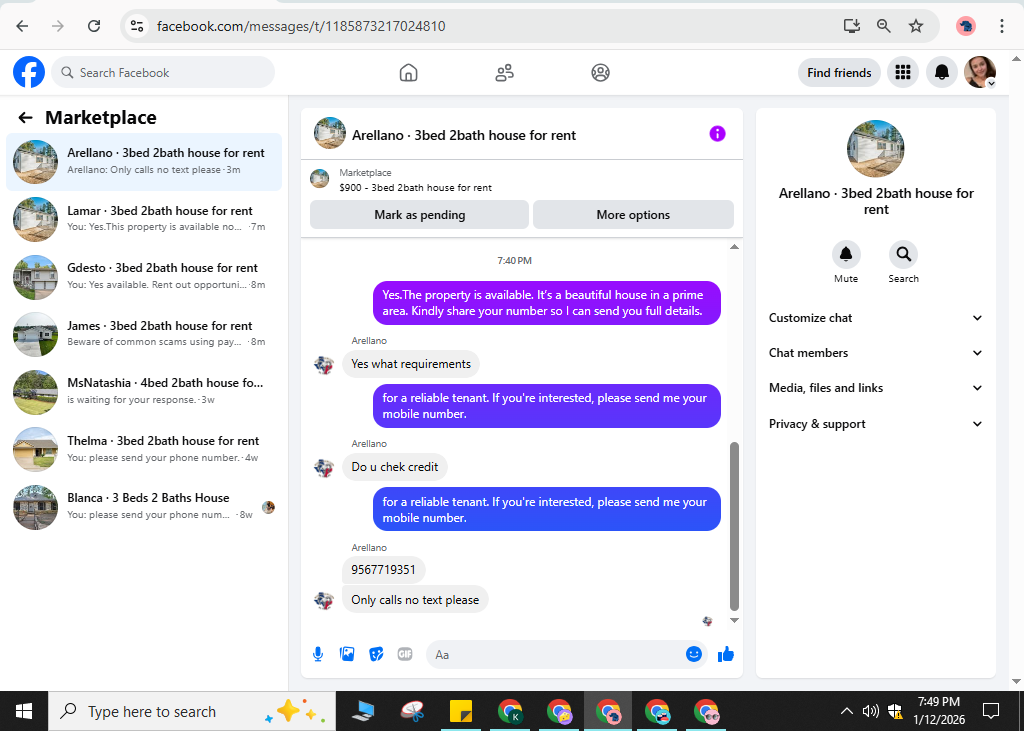Click listing thumbnail in right info panel
The height and width of the screenshot is (731, 1024).
click(875, 148)
